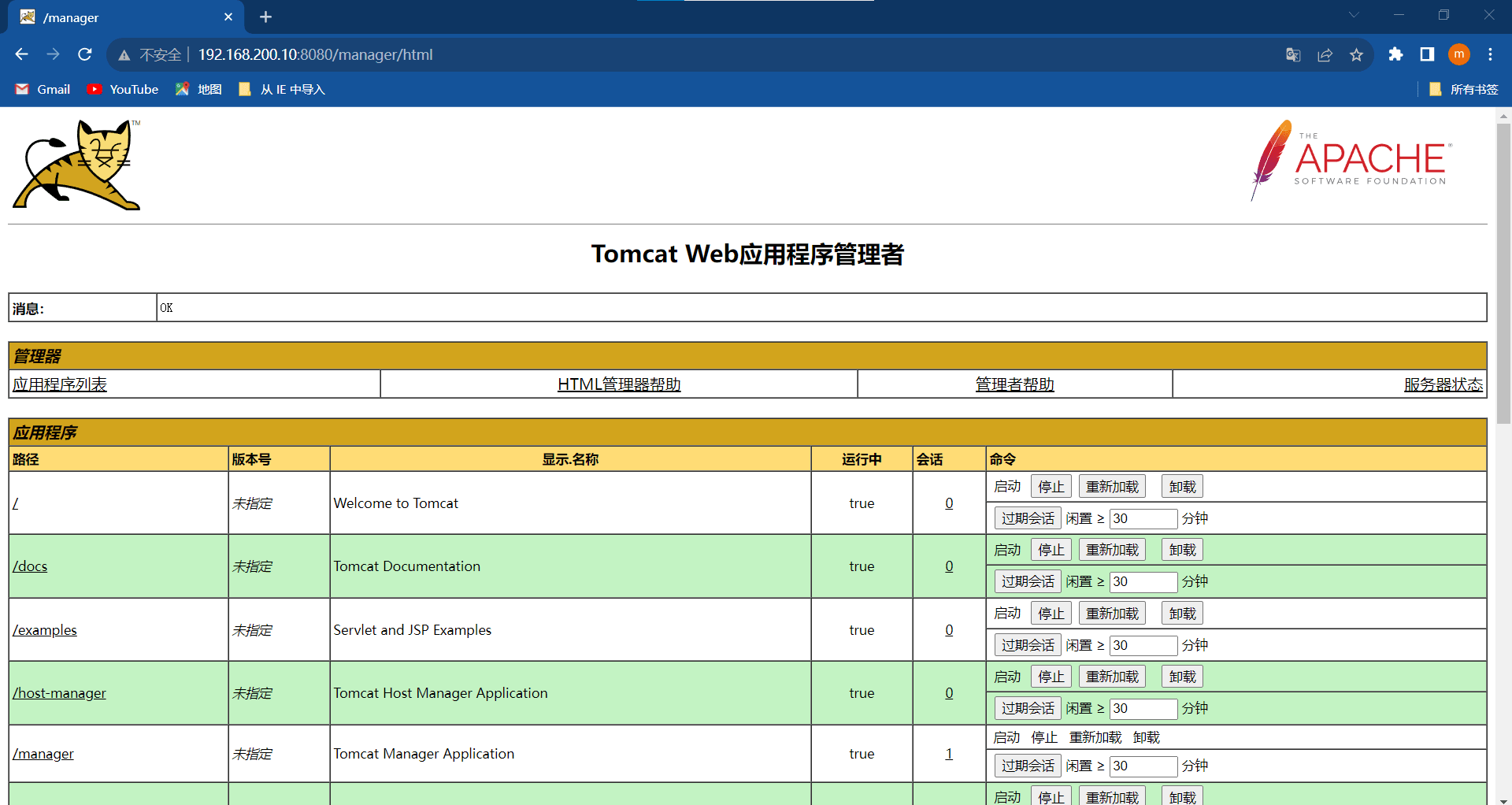Click 停止 for Tomcat Documentation
The width and height of the screenshot is (1512, 805).
click(x=1051, y=550)
